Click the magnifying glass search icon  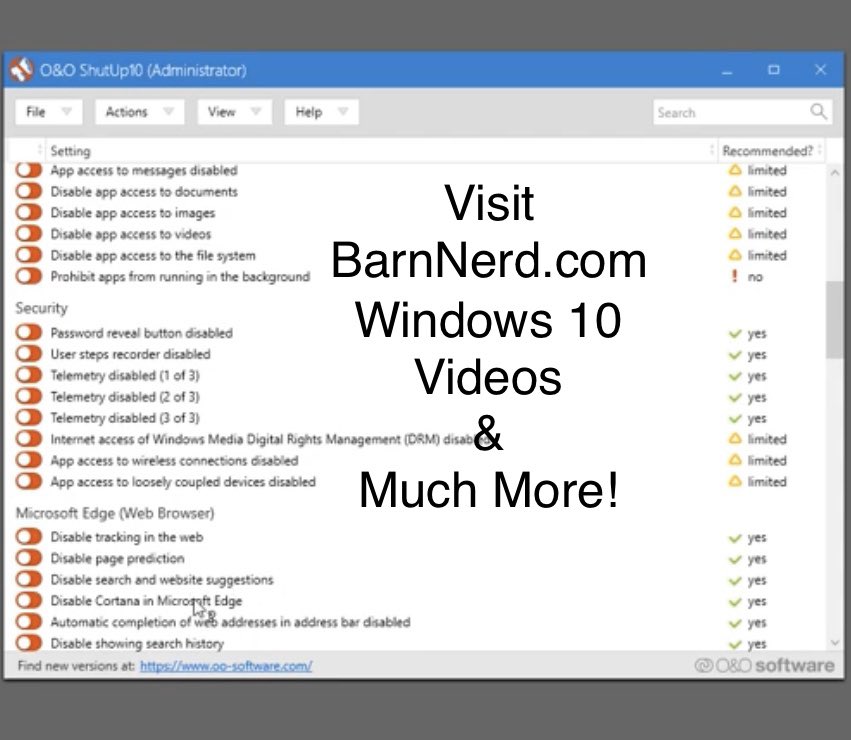tap(818, 112)
